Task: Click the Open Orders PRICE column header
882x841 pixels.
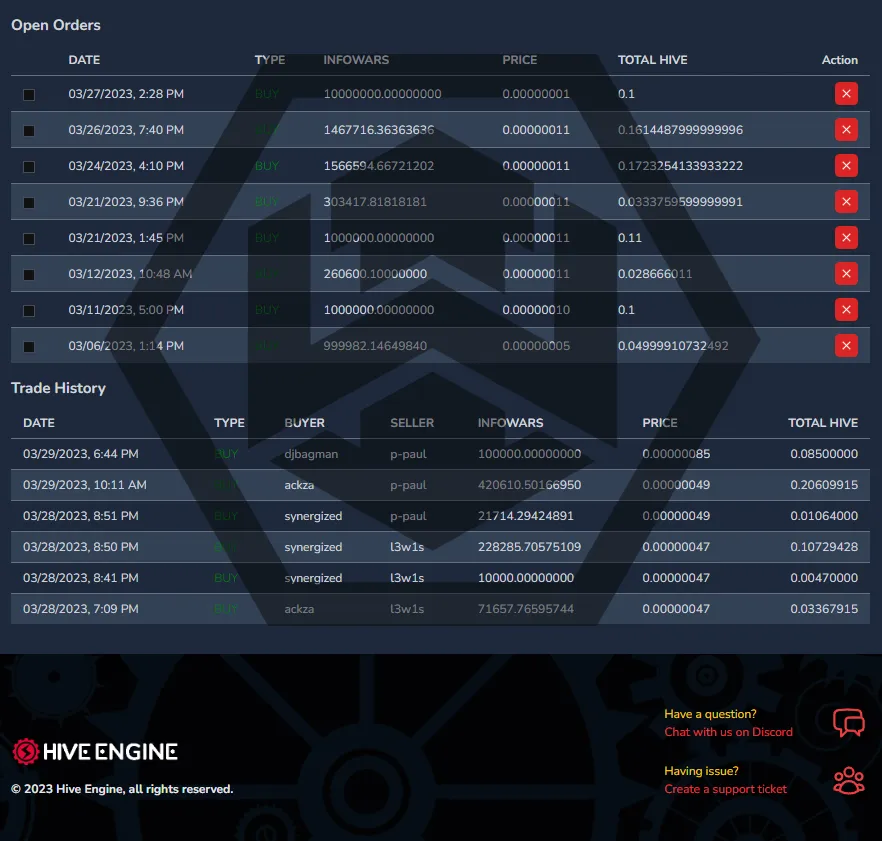Action: click(520, 60)
